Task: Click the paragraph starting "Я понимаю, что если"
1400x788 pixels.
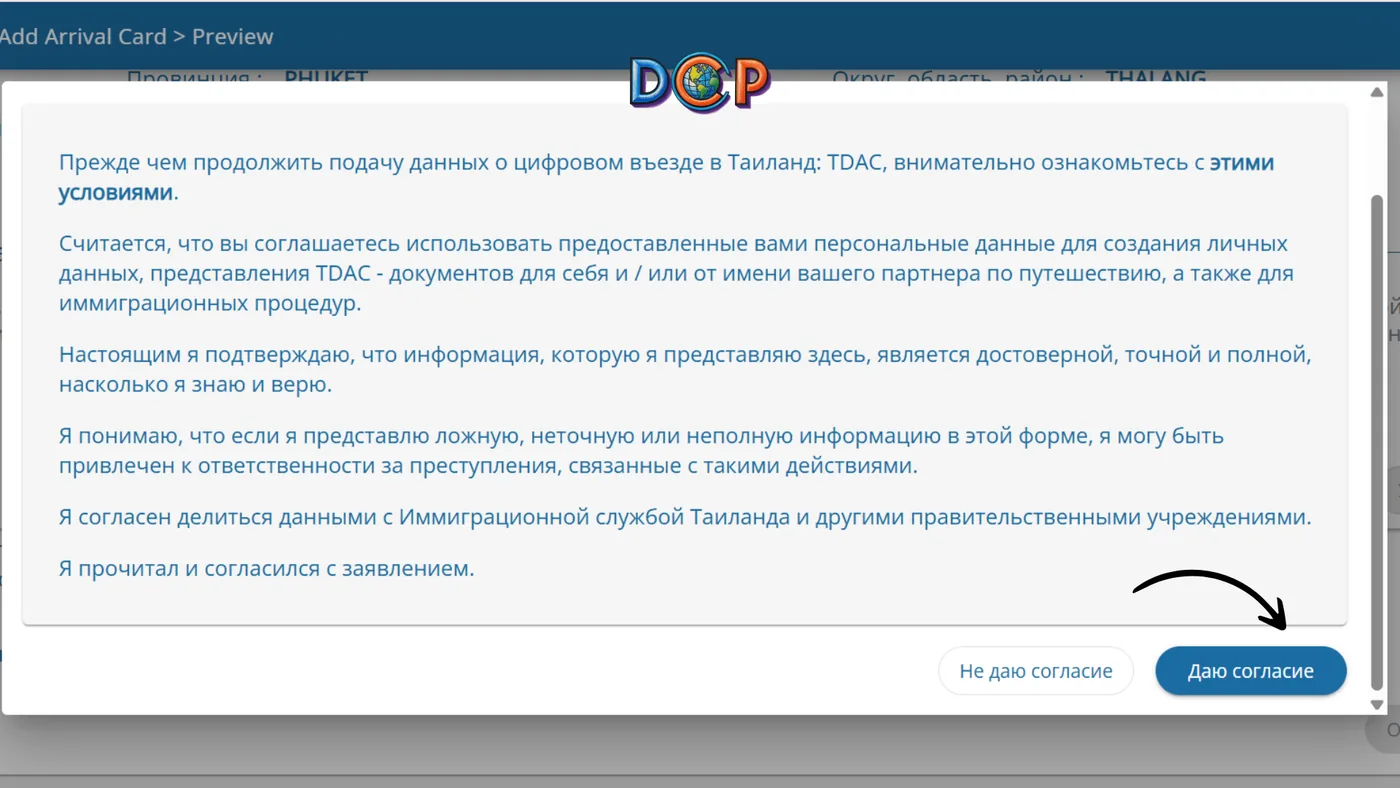Action: [641, 451]
